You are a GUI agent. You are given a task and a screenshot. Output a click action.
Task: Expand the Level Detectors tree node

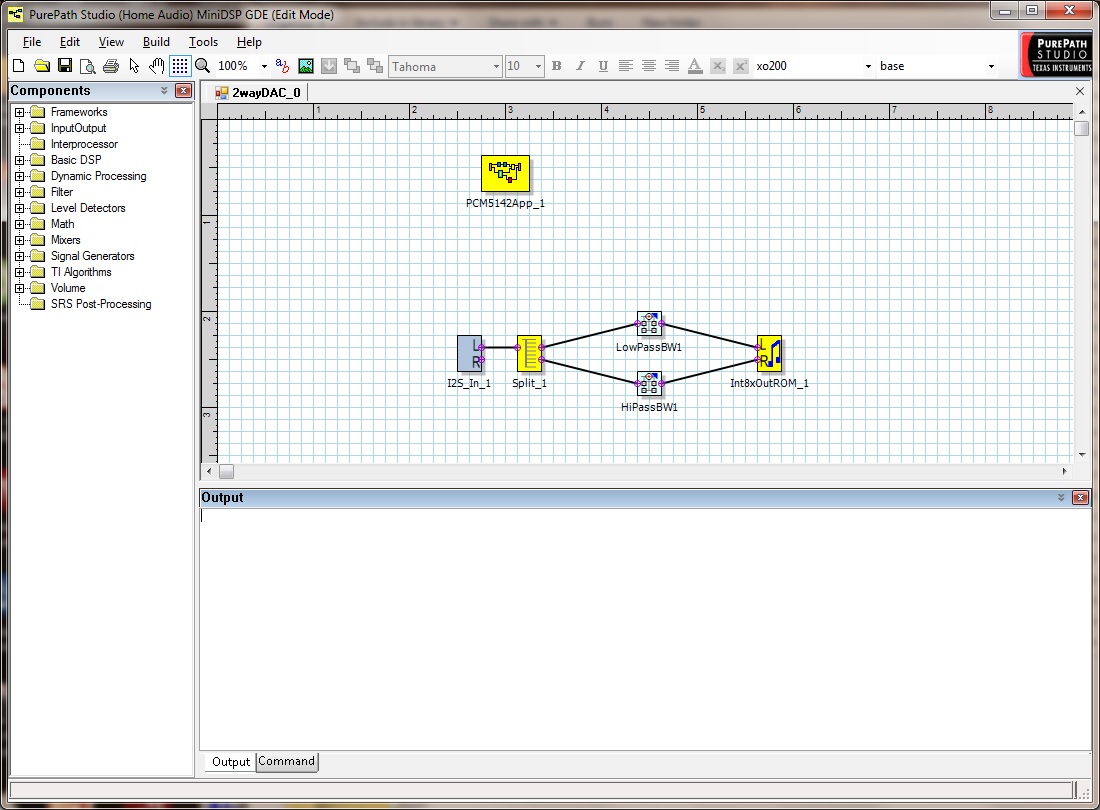click(20, 208)
